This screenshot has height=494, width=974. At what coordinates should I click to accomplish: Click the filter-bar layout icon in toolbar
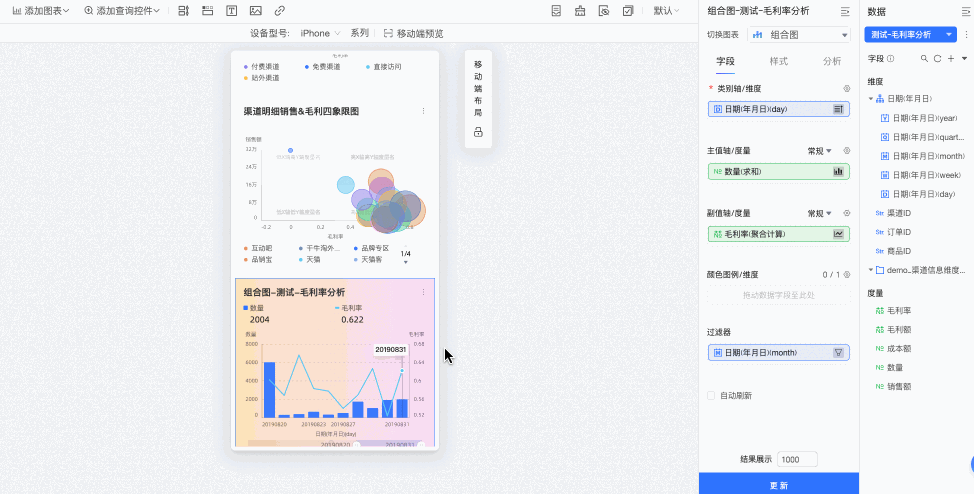pos(183,11)
